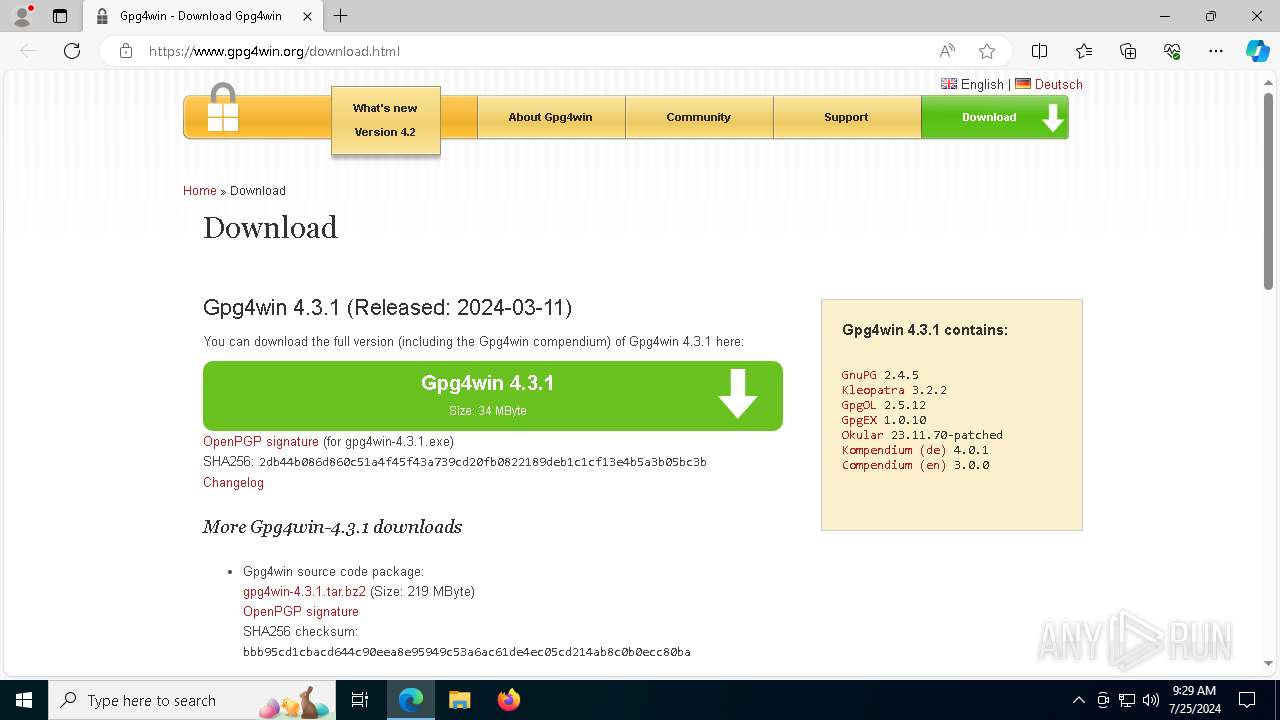Screen dimensions: 1280x720
Task: Open Microsoft Edge in the taskbar
Action: pos(411,700)
